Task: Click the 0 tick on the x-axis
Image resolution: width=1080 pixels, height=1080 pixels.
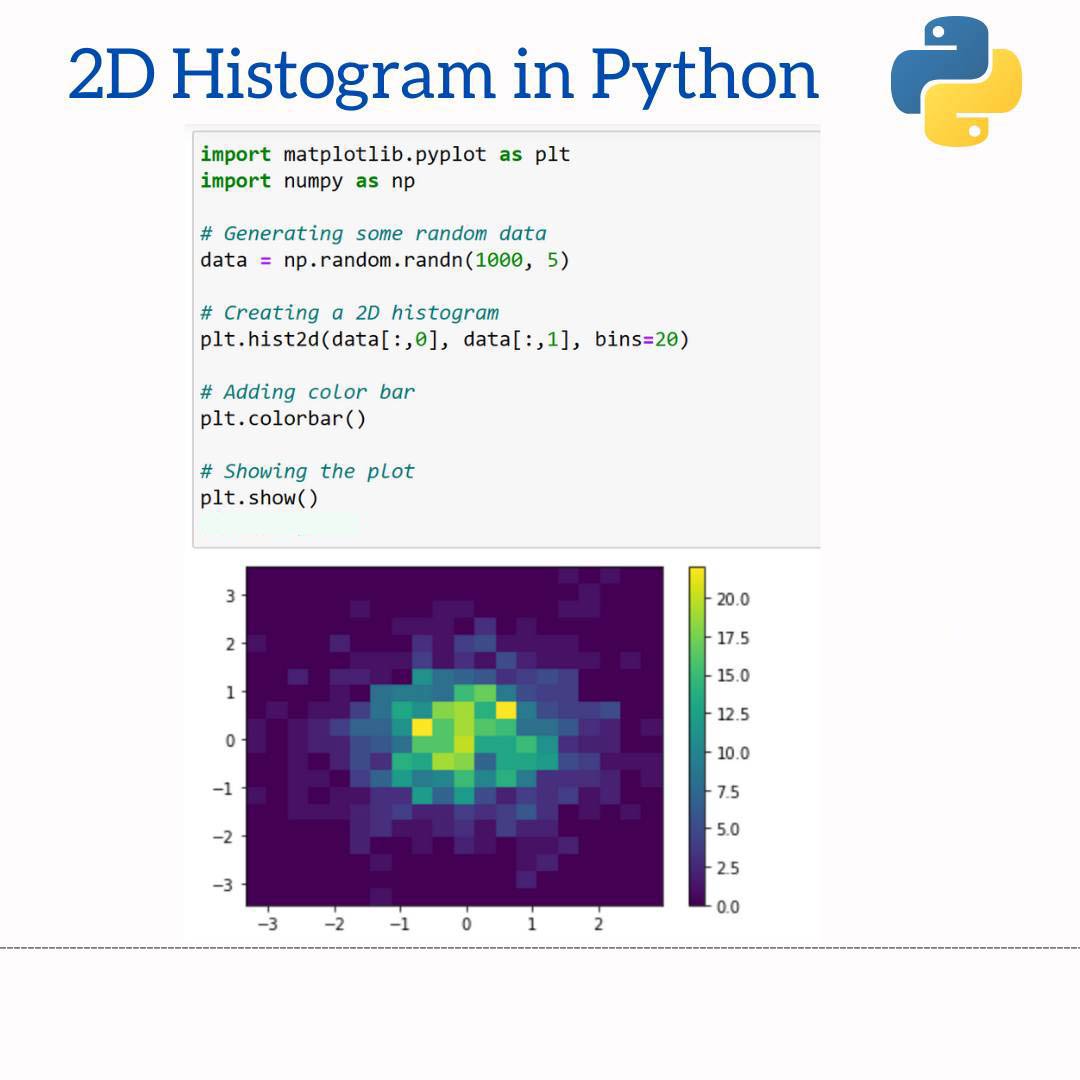Action: 466,924
